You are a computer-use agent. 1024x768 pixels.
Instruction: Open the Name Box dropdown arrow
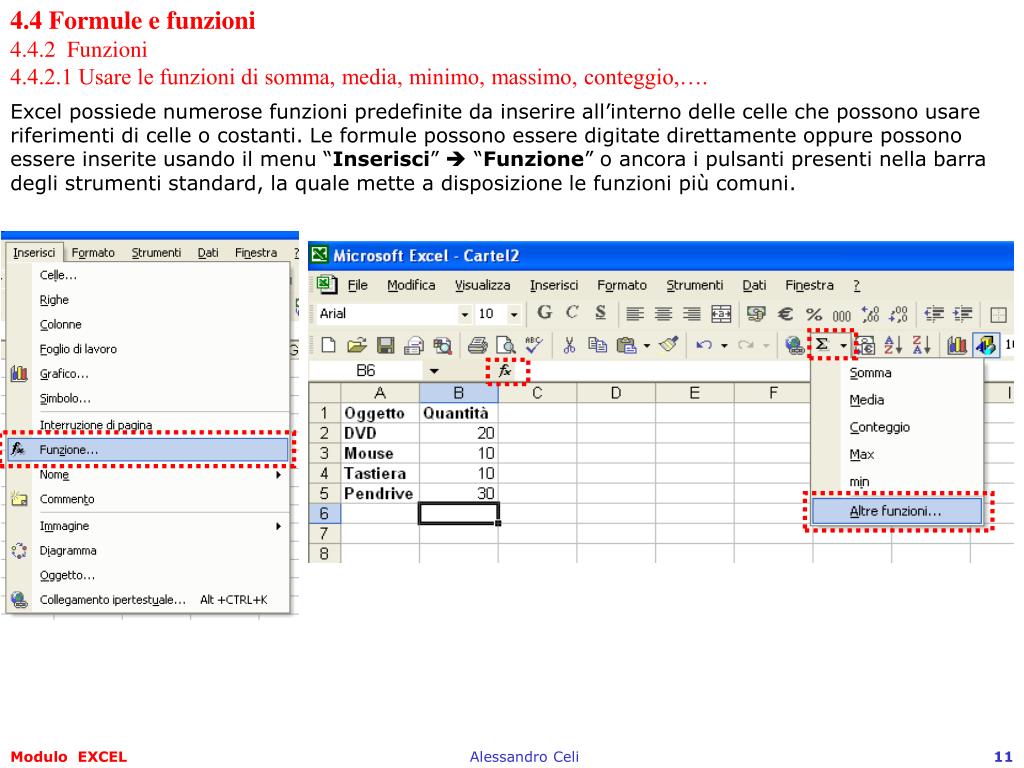pyautogui.click(x=434, y=371)
